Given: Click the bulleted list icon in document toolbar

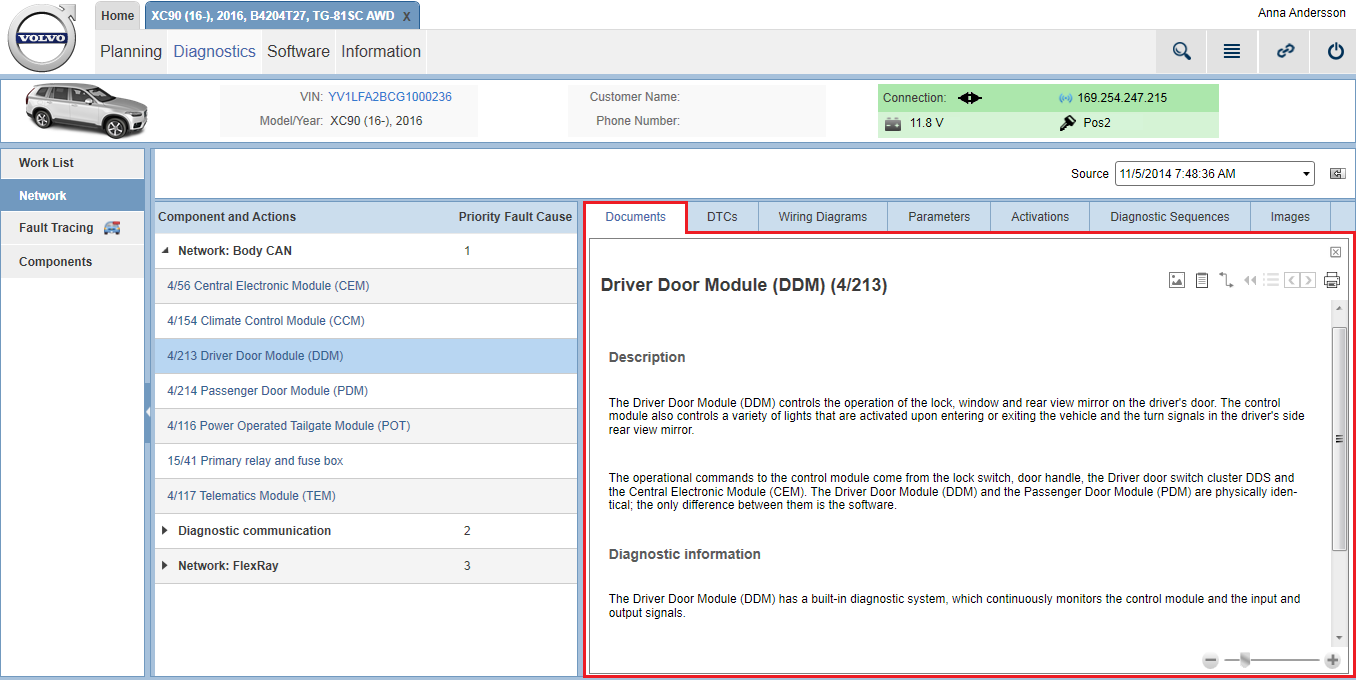Looking at the screenshot, I should (x=1271, y=281).
